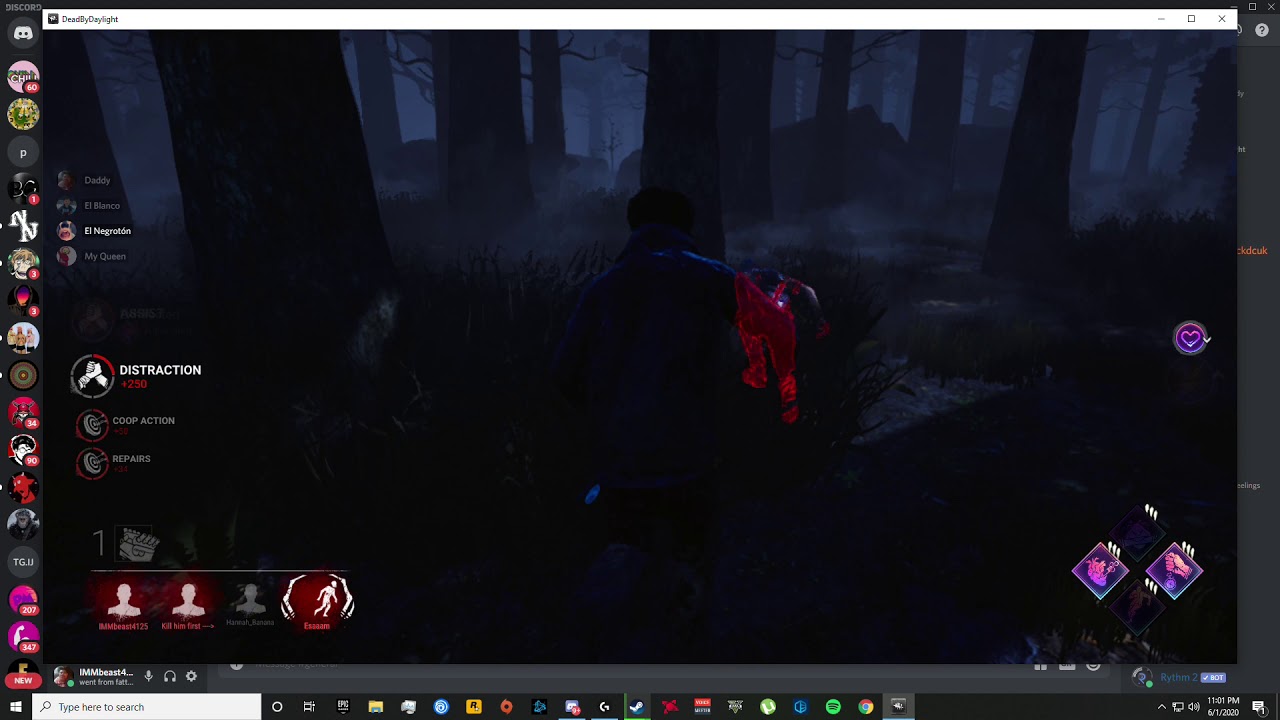Open Discord user settings gear
This screenshot has width=1280, height=720.
191,677
